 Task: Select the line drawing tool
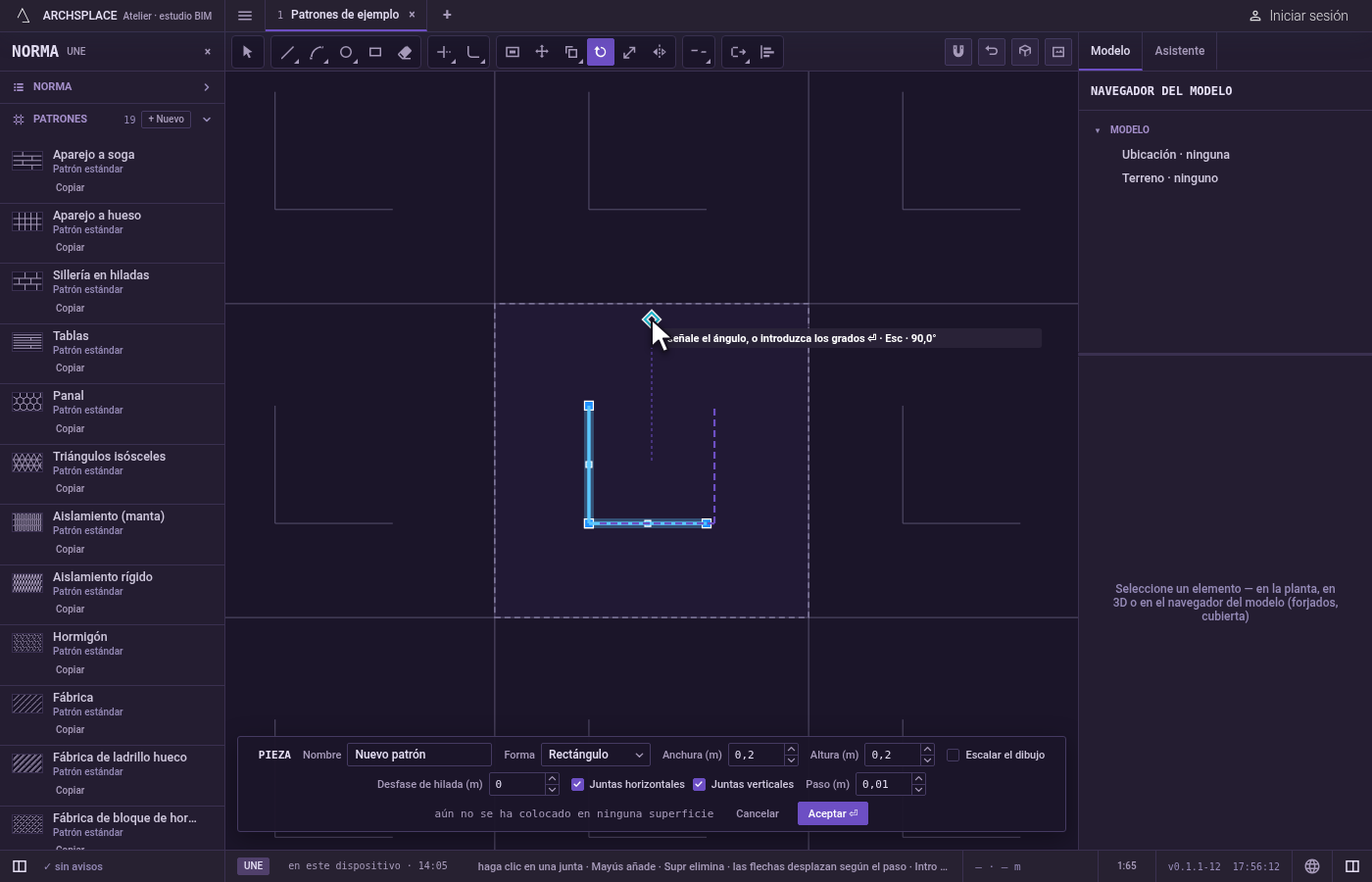[x=287, y=52]
